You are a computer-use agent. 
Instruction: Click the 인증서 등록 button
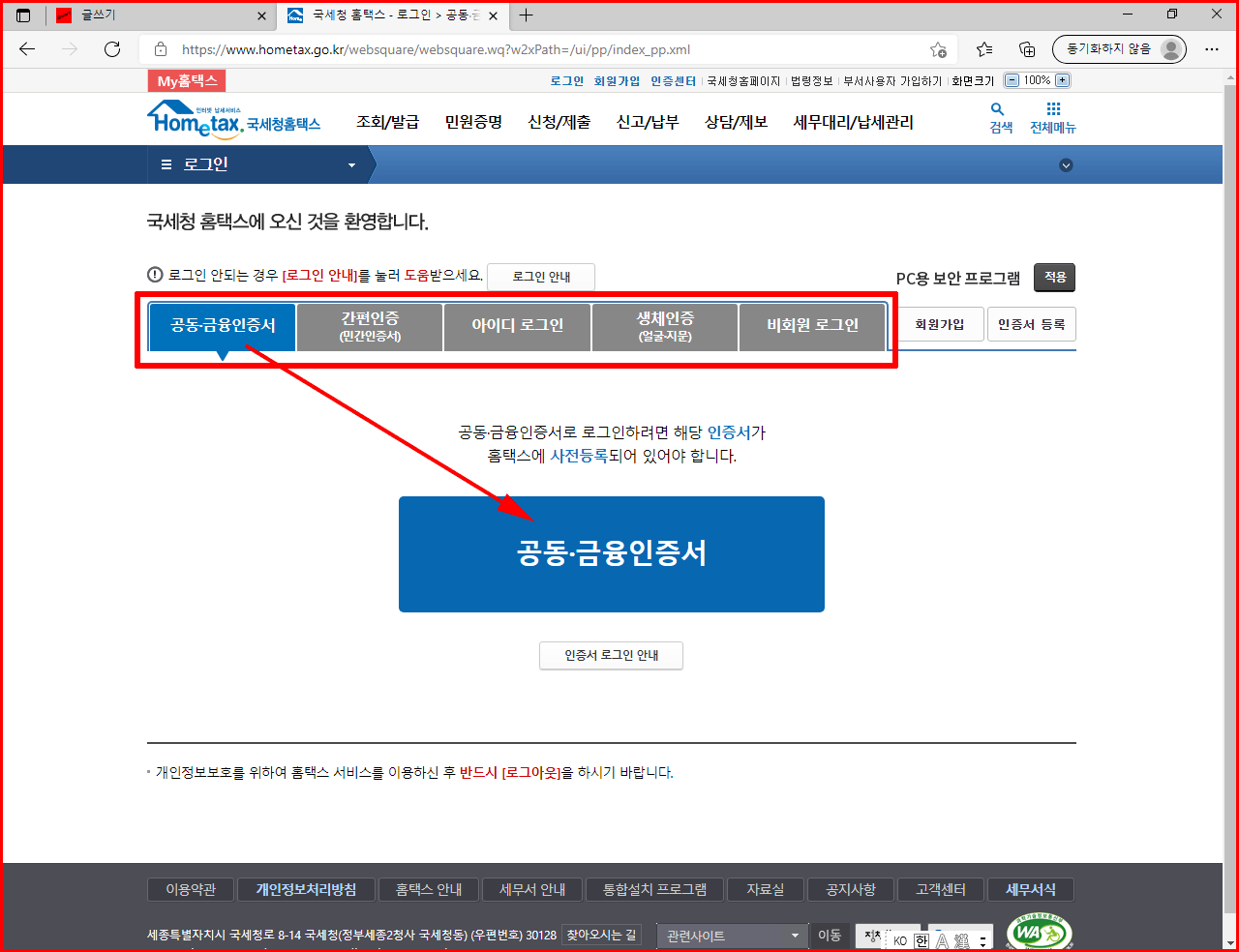(1032, 325)
